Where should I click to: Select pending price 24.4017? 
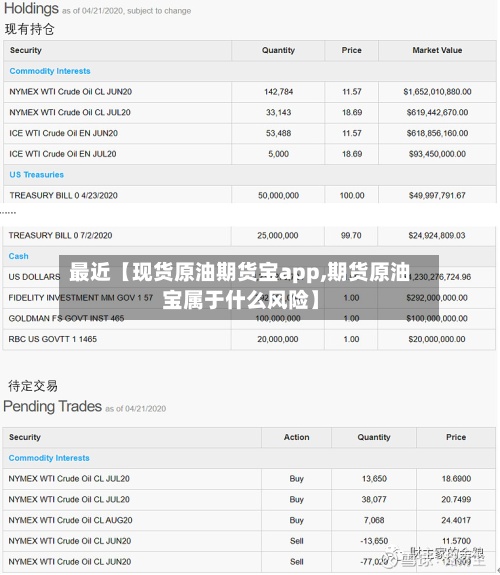coord(456,520)
